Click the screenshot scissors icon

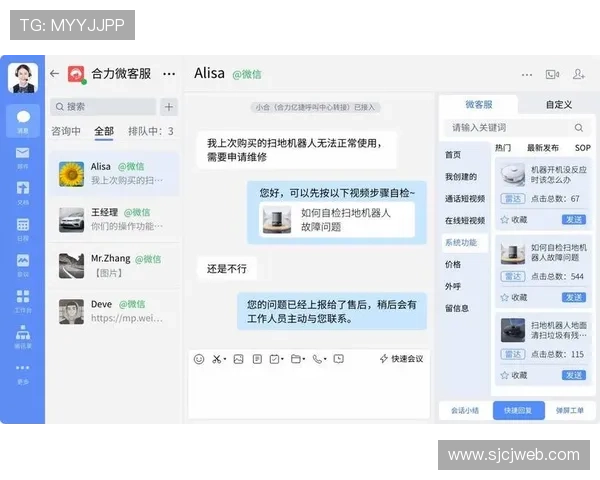click(x=217, y=359)
